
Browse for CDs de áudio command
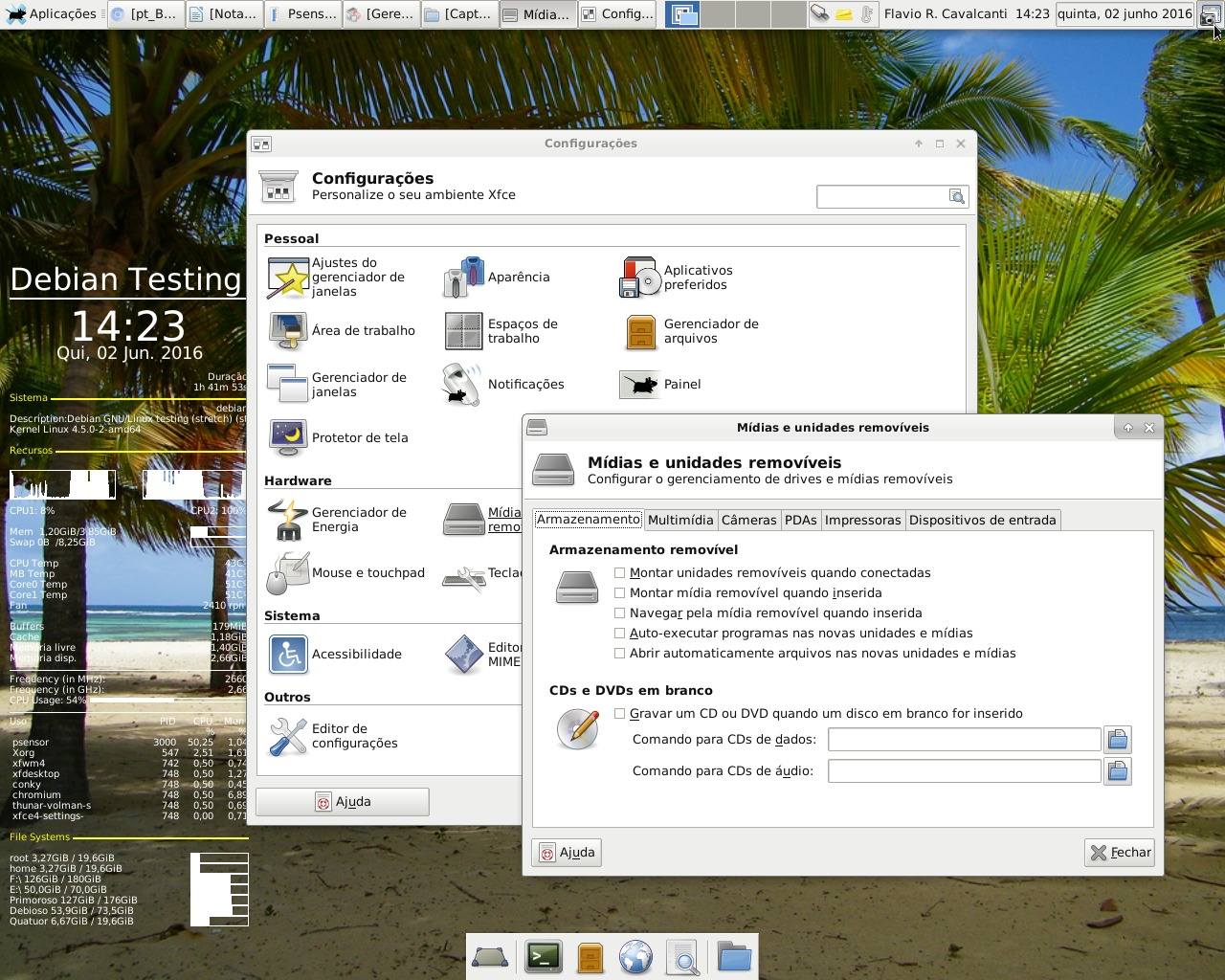pos(1117,771)
